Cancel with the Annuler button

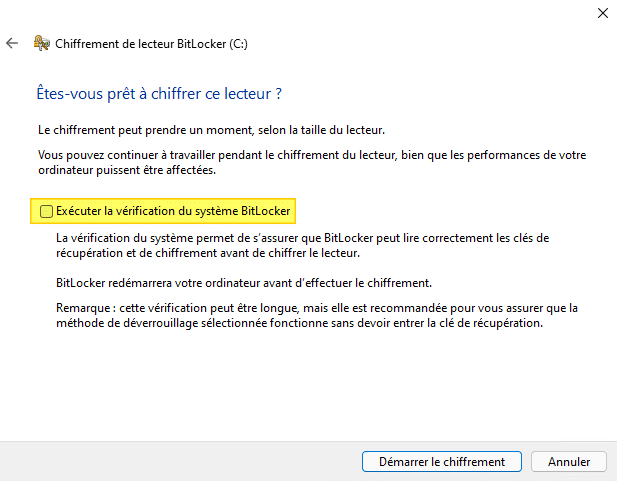(569, 462)
